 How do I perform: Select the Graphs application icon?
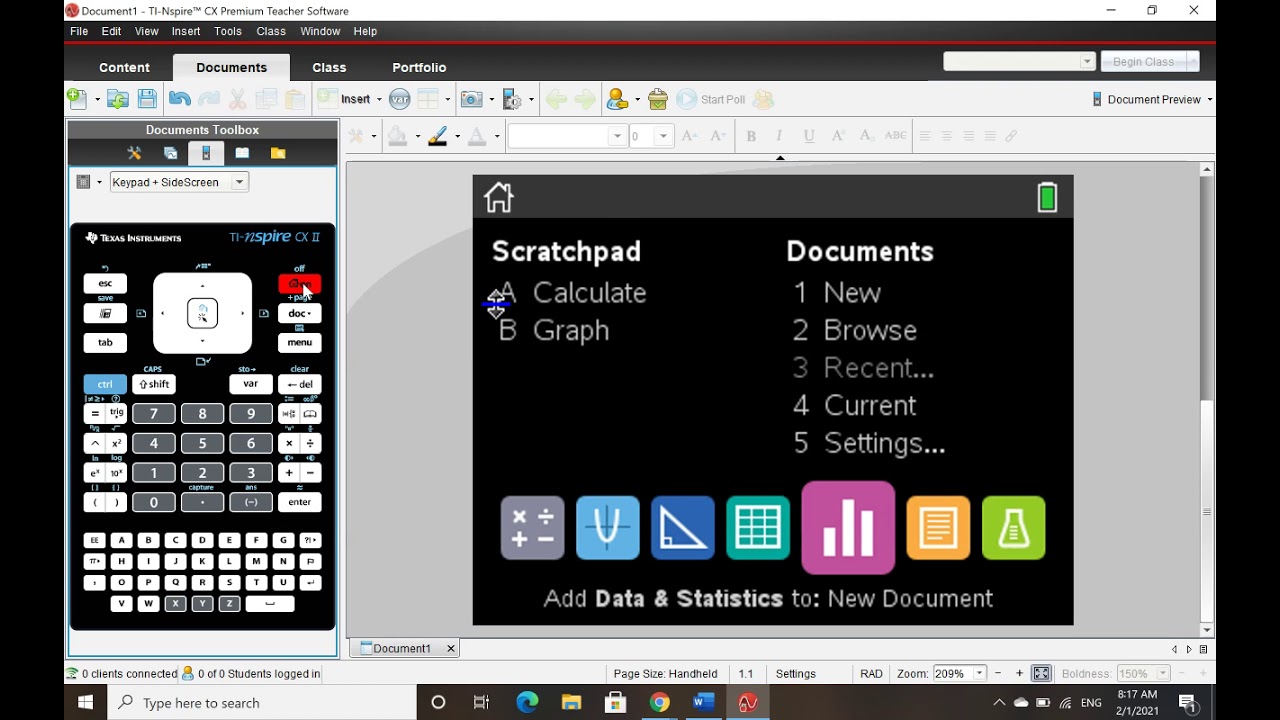(x=607, y=527)
